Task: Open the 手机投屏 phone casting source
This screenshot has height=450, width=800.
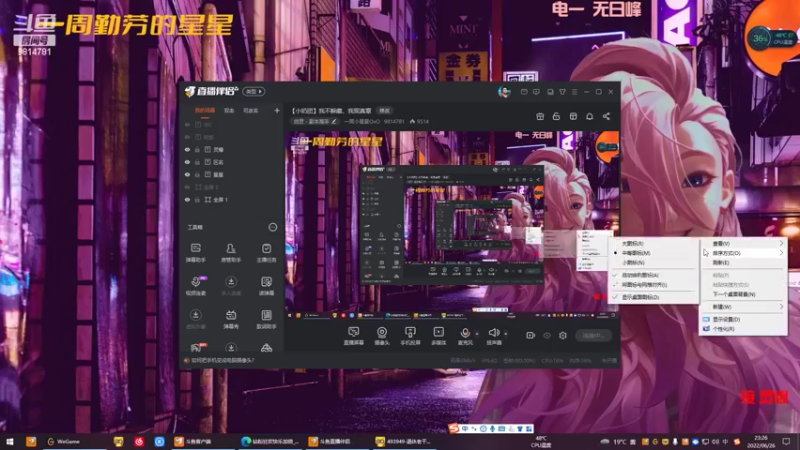Action: point(410,336)
